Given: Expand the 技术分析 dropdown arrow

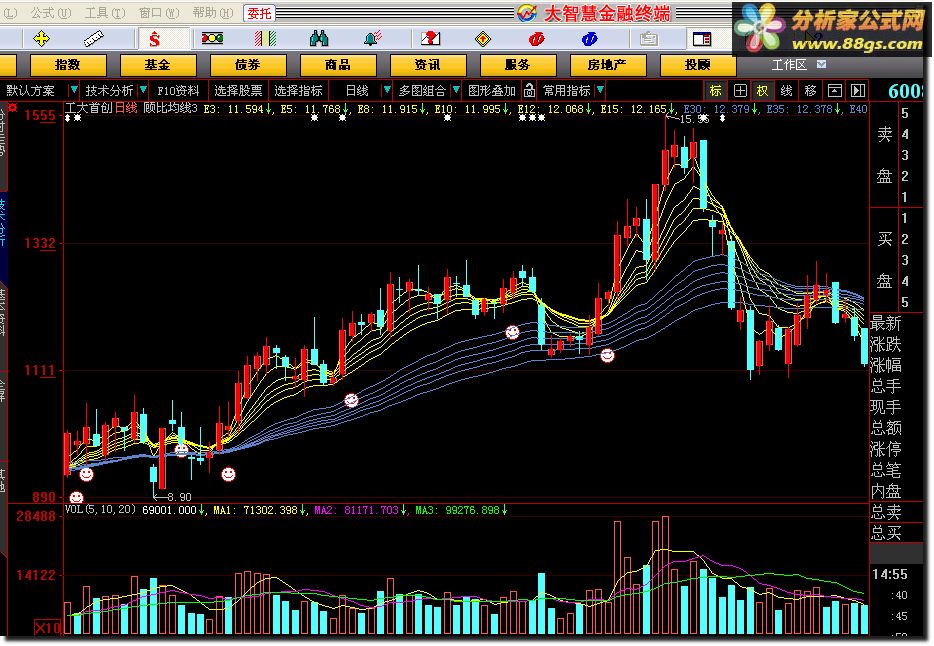Looking at the screenshot, I should pos(143,90).
